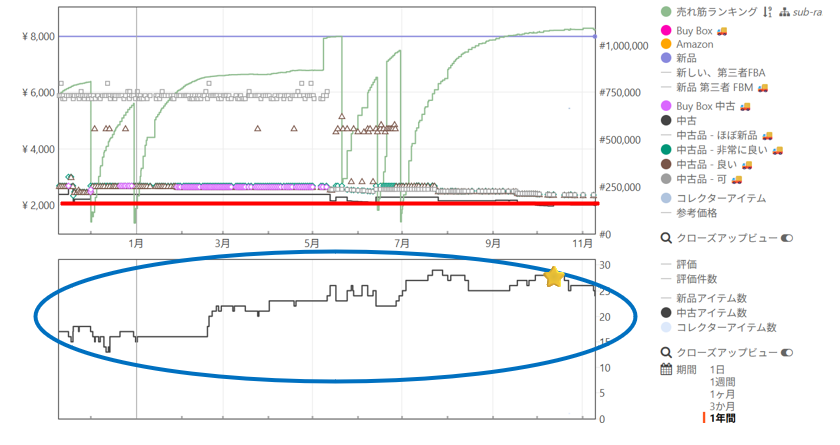The image size is (840, 445).
Task: Click the truck icon next to Buy Box
Action: pyautogui.click(x=721, y=32)
